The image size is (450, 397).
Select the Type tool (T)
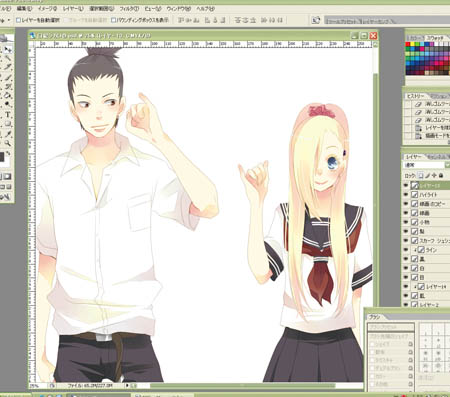pos(8,114)
